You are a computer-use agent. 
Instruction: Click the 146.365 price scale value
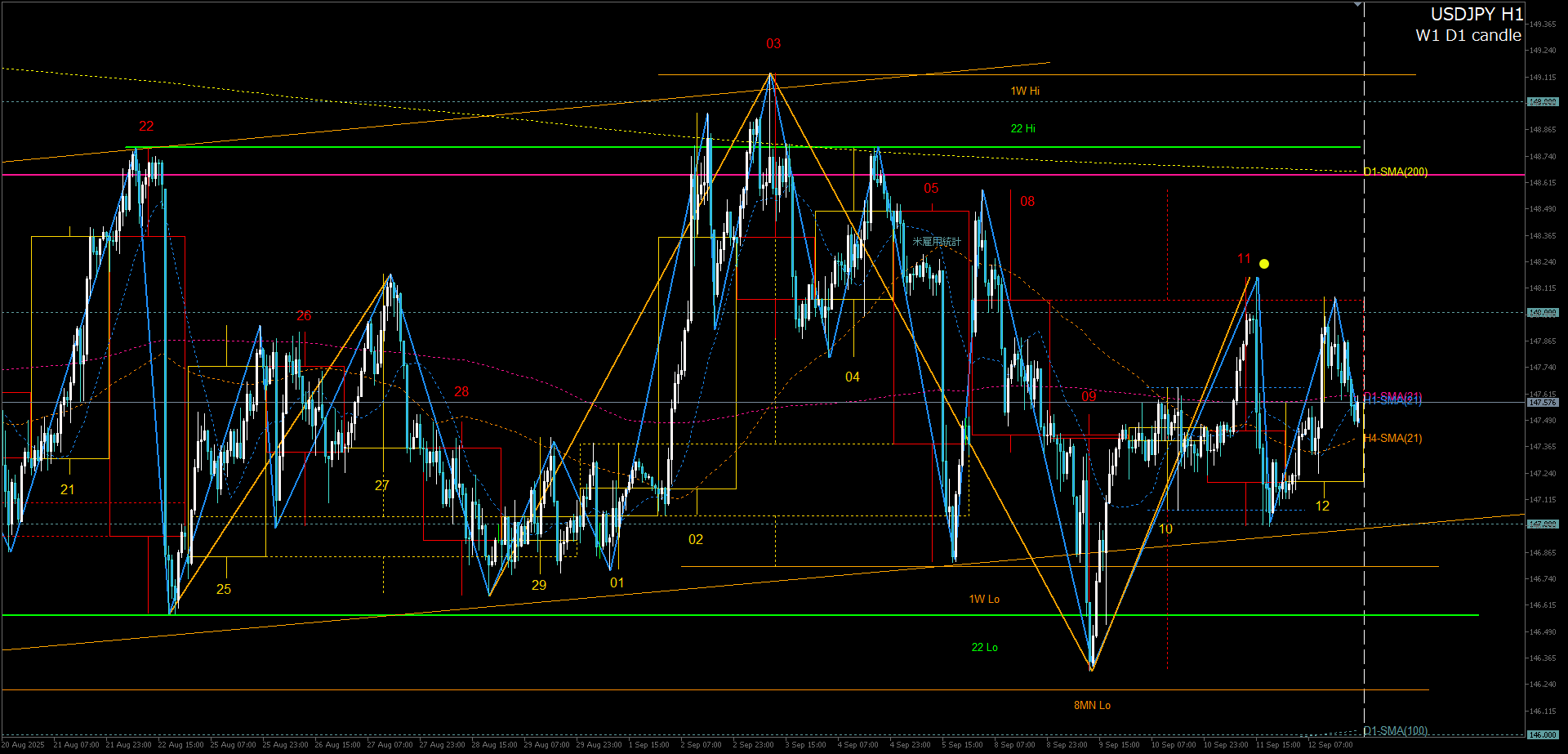tap(1543, 658)
